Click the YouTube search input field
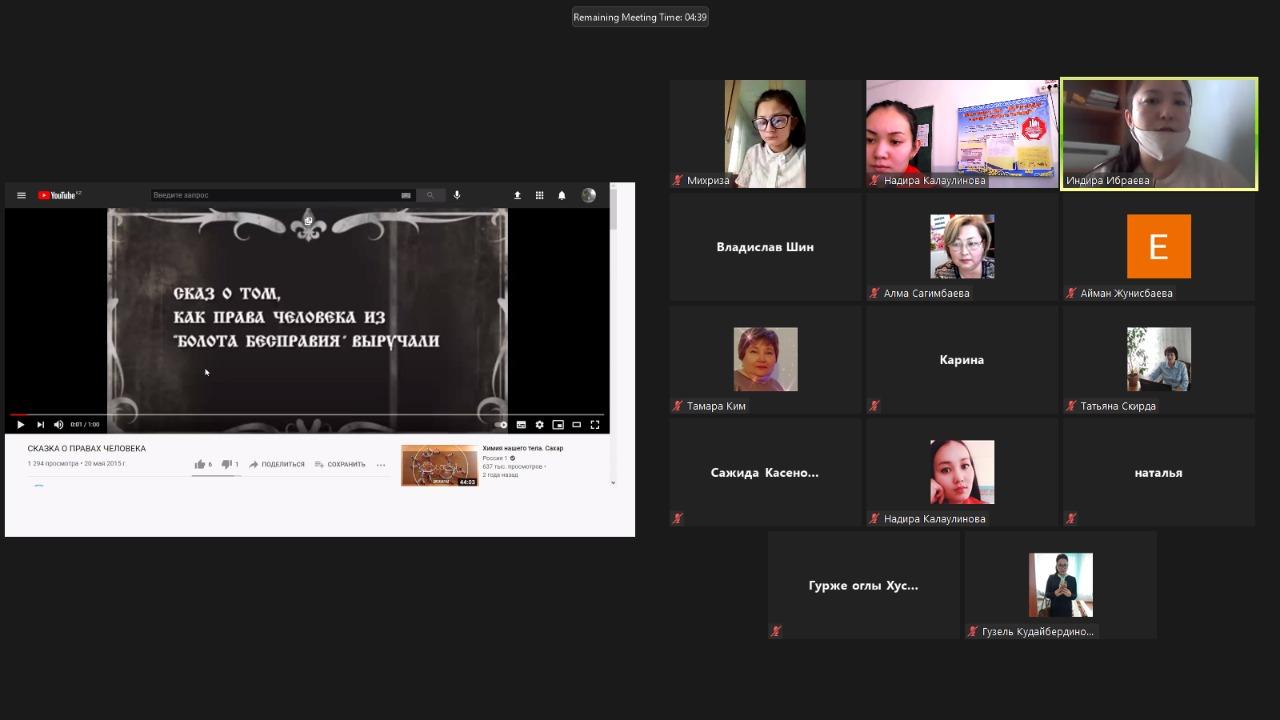The image size is (1280, 720). click(x=275, y=195)
